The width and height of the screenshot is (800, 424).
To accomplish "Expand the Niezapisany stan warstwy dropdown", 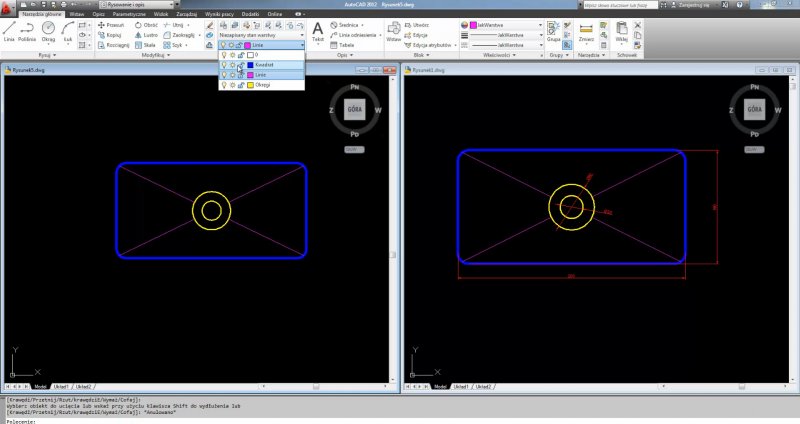I will click(301, 35).
